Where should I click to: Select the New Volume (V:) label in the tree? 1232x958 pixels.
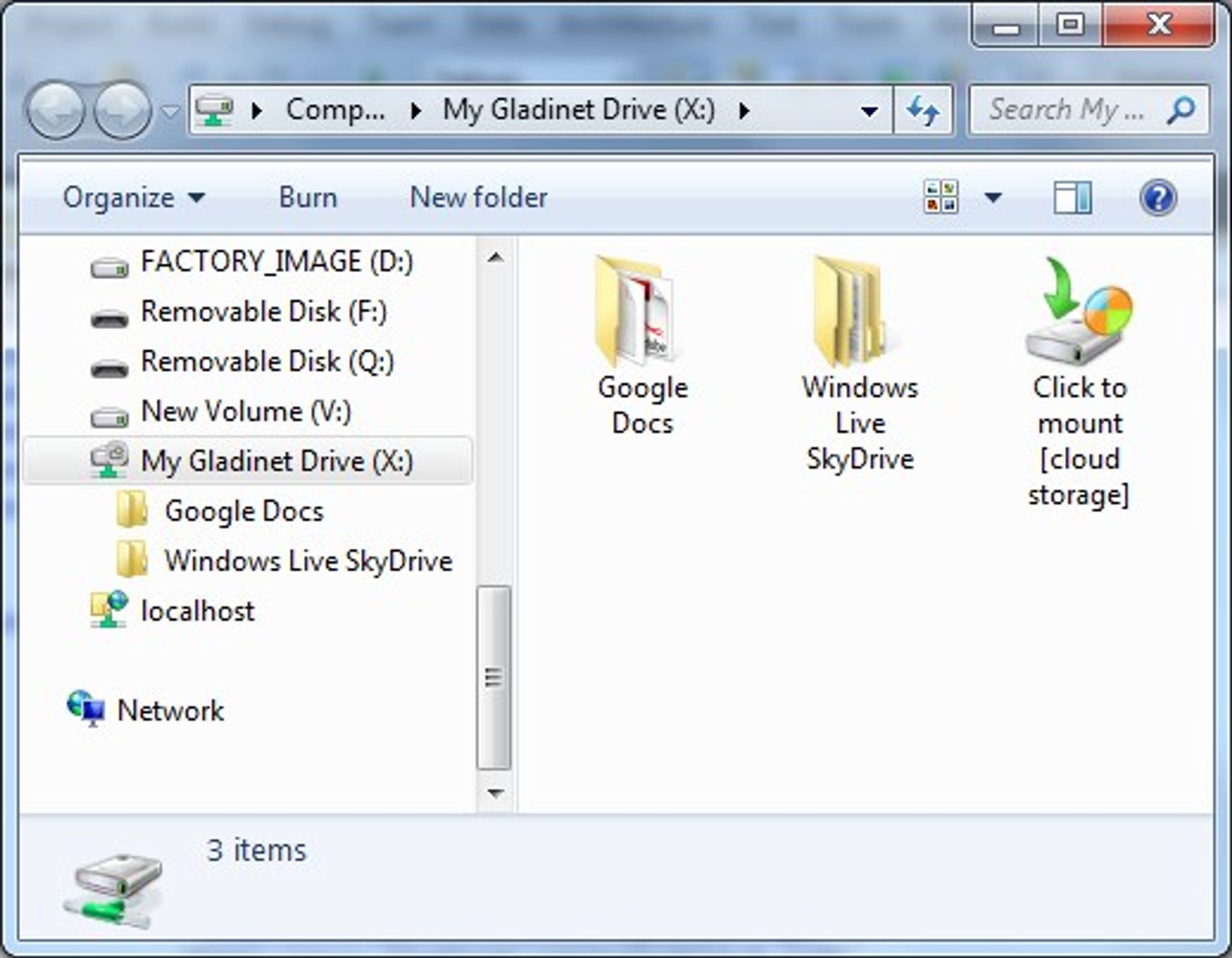(x=246, y=411)
